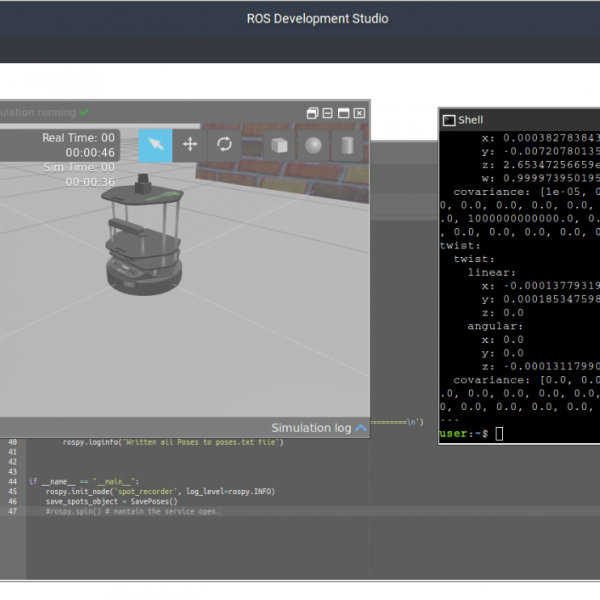Place cursor on line 47 rospy.spin comment

(132, 511)
